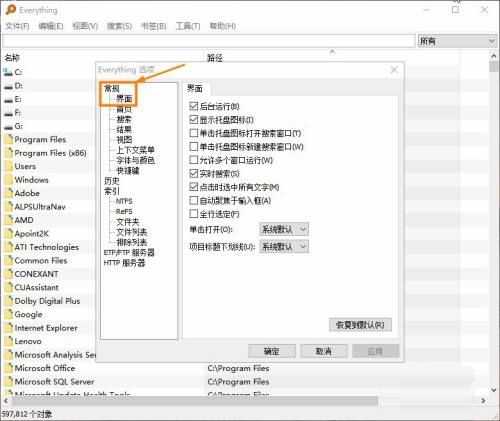Select 结果 in the options tree
500x421 pixels.
tap(124, 129)
